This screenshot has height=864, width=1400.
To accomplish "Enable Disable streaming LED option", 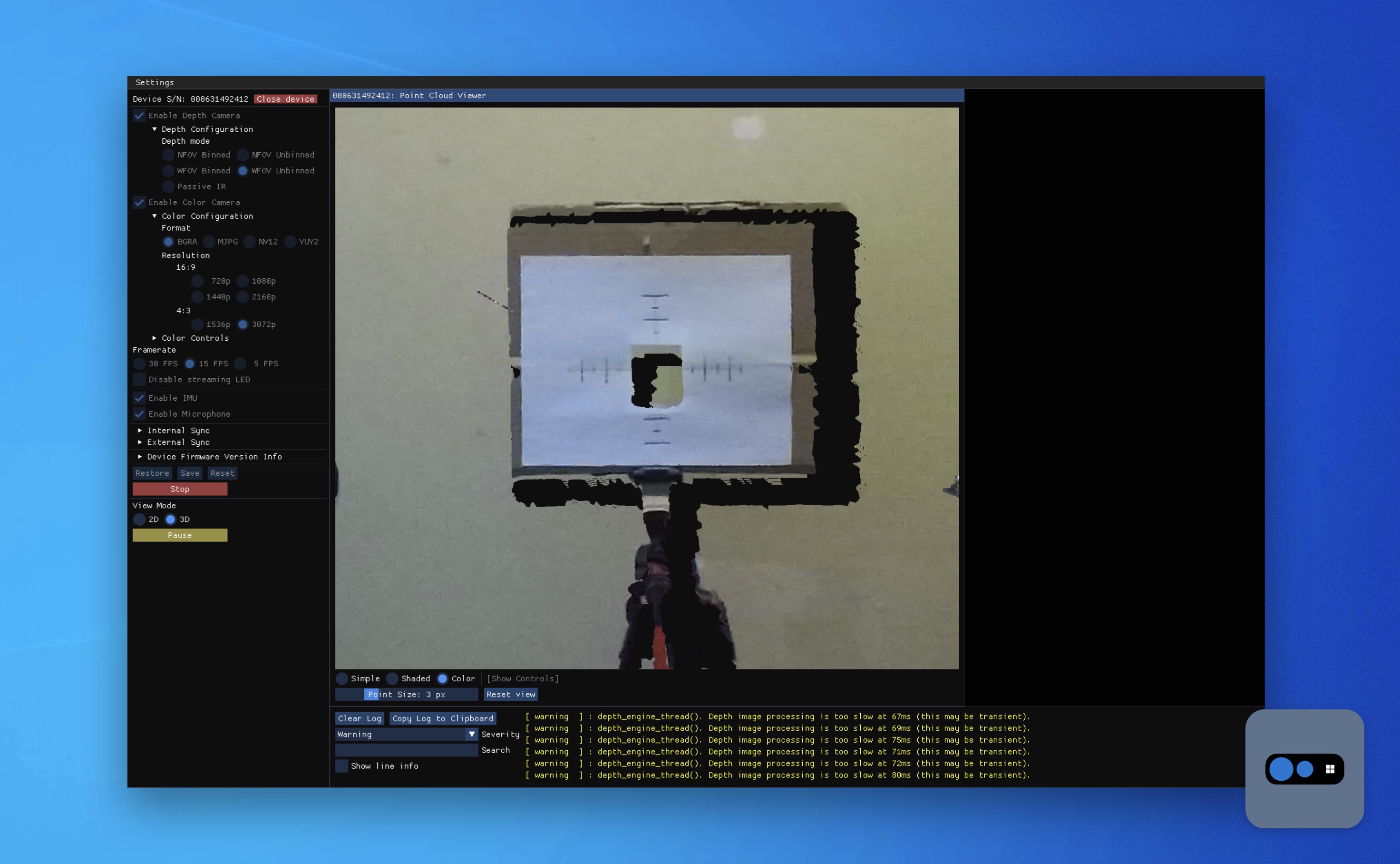I will click(139, 379).
